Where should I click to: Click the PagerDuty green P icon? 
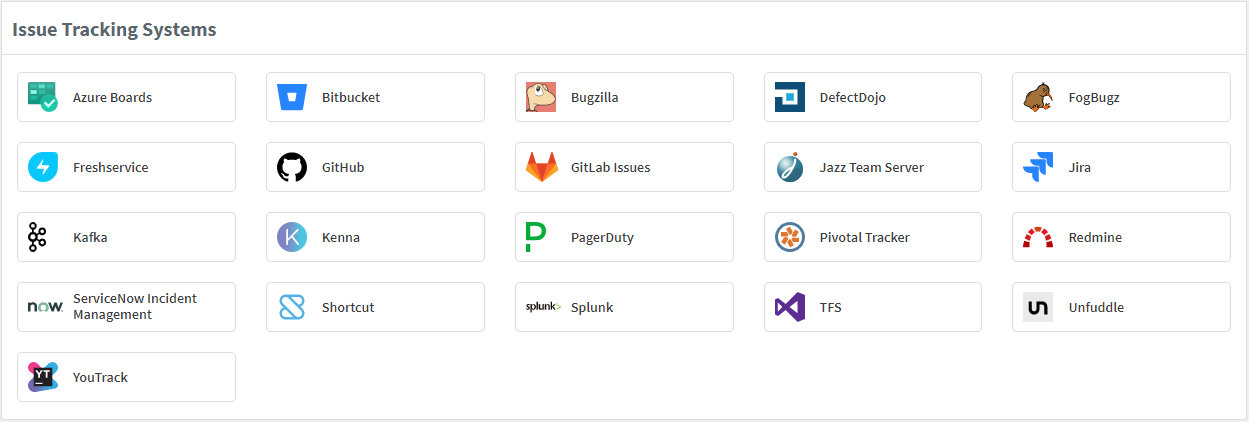pyautogui.click(x=536, y=237)
